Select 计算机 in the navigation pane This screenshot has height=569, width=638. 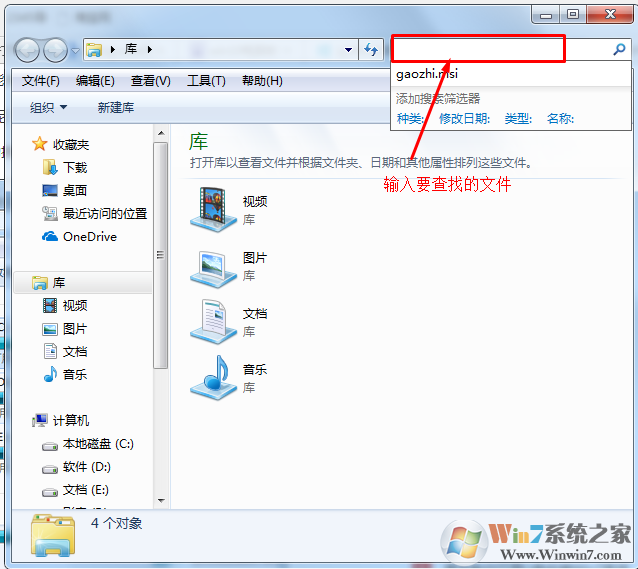tap(71, 420)
